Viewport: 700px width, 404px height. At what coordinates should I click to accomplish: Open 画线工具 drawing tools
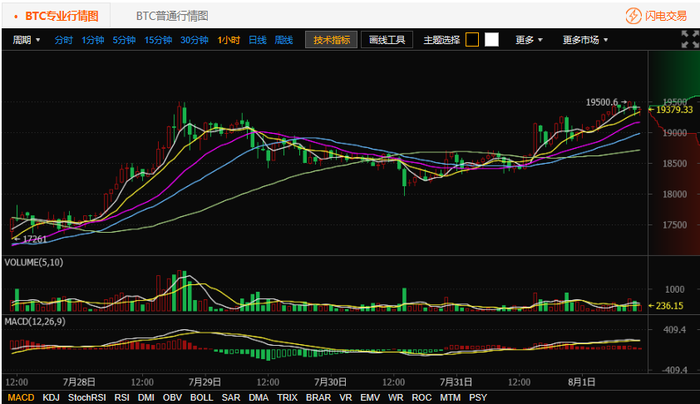[x=387, y=40]
